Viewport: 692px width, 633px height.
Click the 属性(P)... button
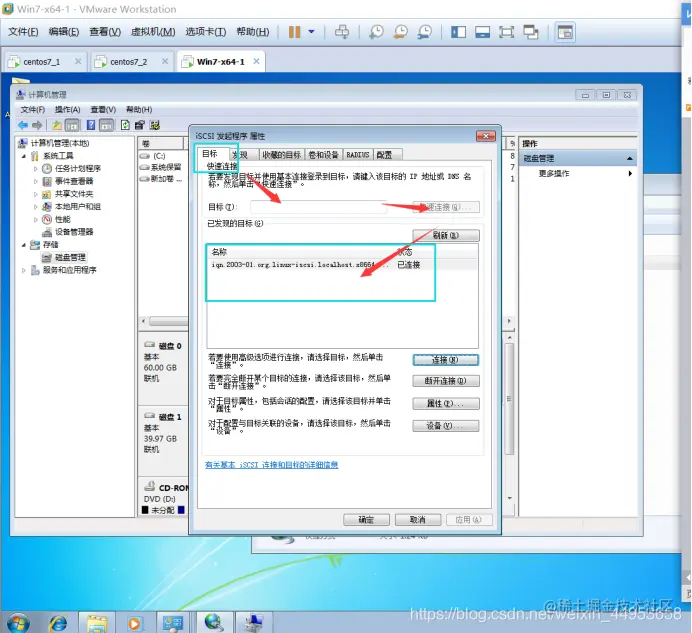(x=446, y=403)
